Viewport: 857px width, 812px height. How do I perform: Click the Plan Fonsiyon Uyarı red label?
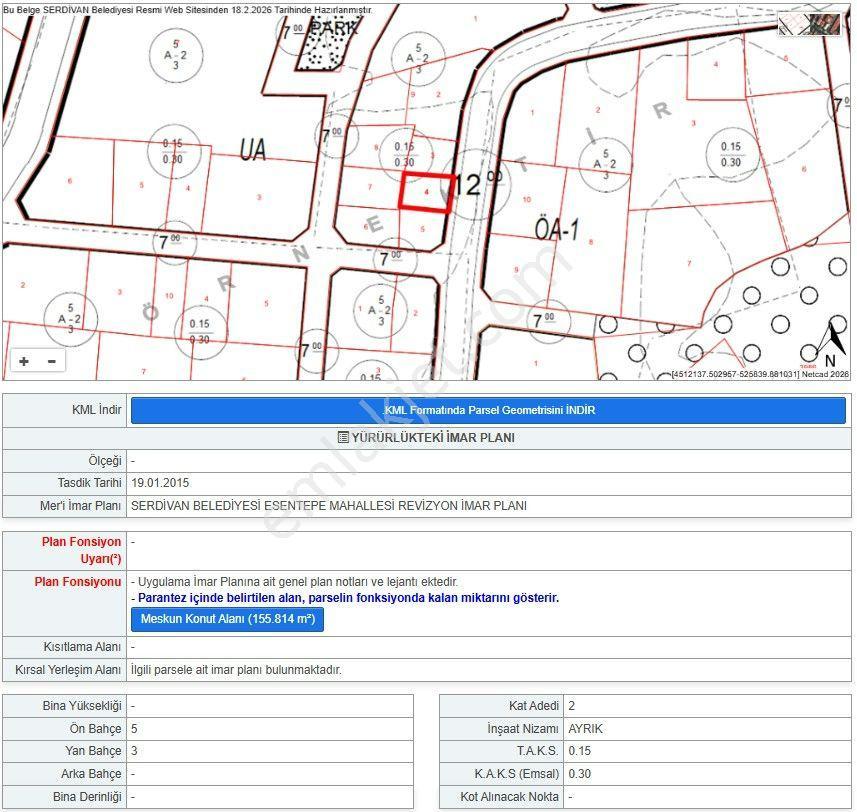(x=81, y=550)
